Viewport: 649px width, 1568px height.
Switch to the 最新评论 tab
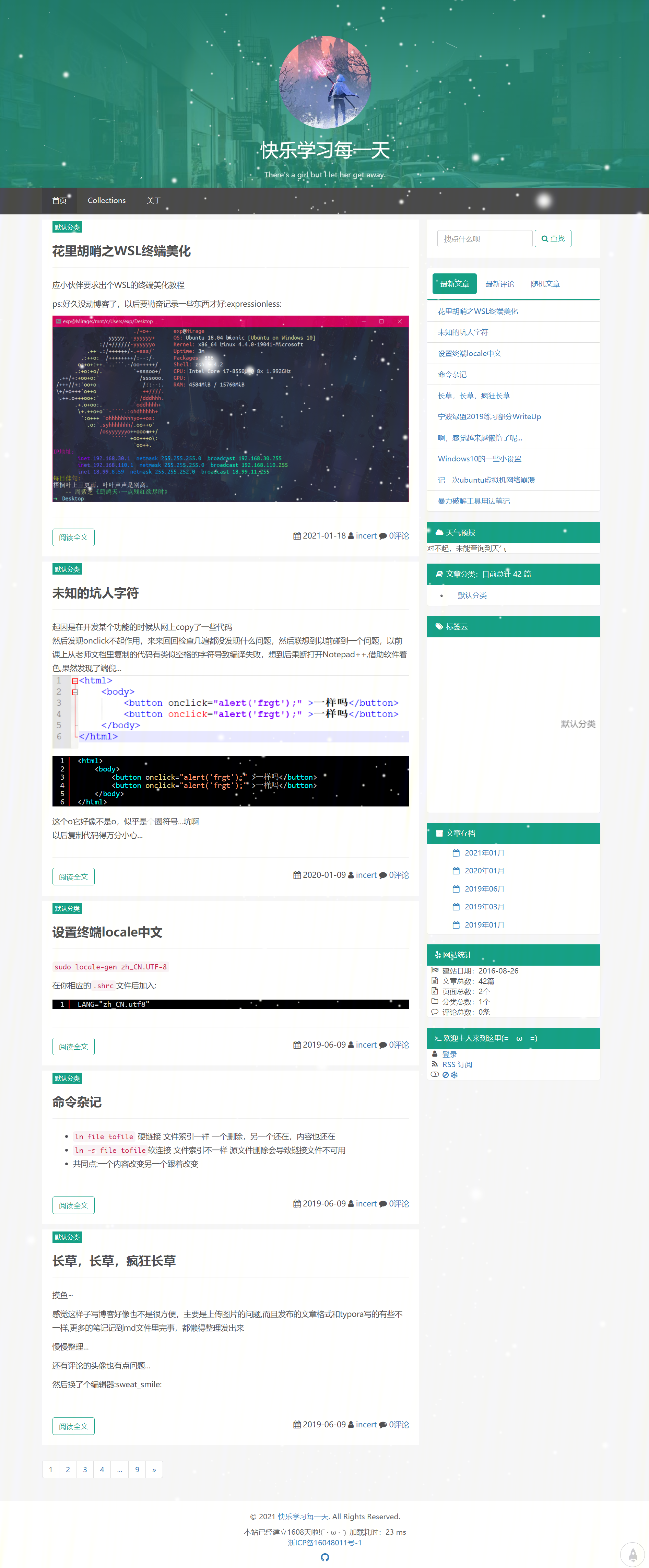pos(500,284)
